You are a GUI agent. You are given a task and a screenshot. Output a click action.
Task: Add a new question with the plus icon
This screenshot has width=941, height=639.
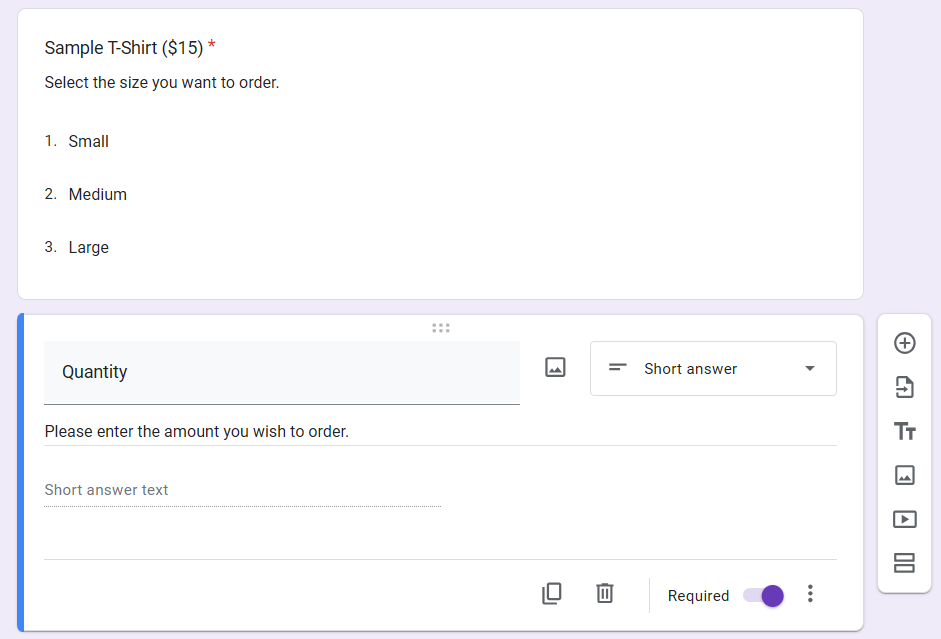(904, 343)
